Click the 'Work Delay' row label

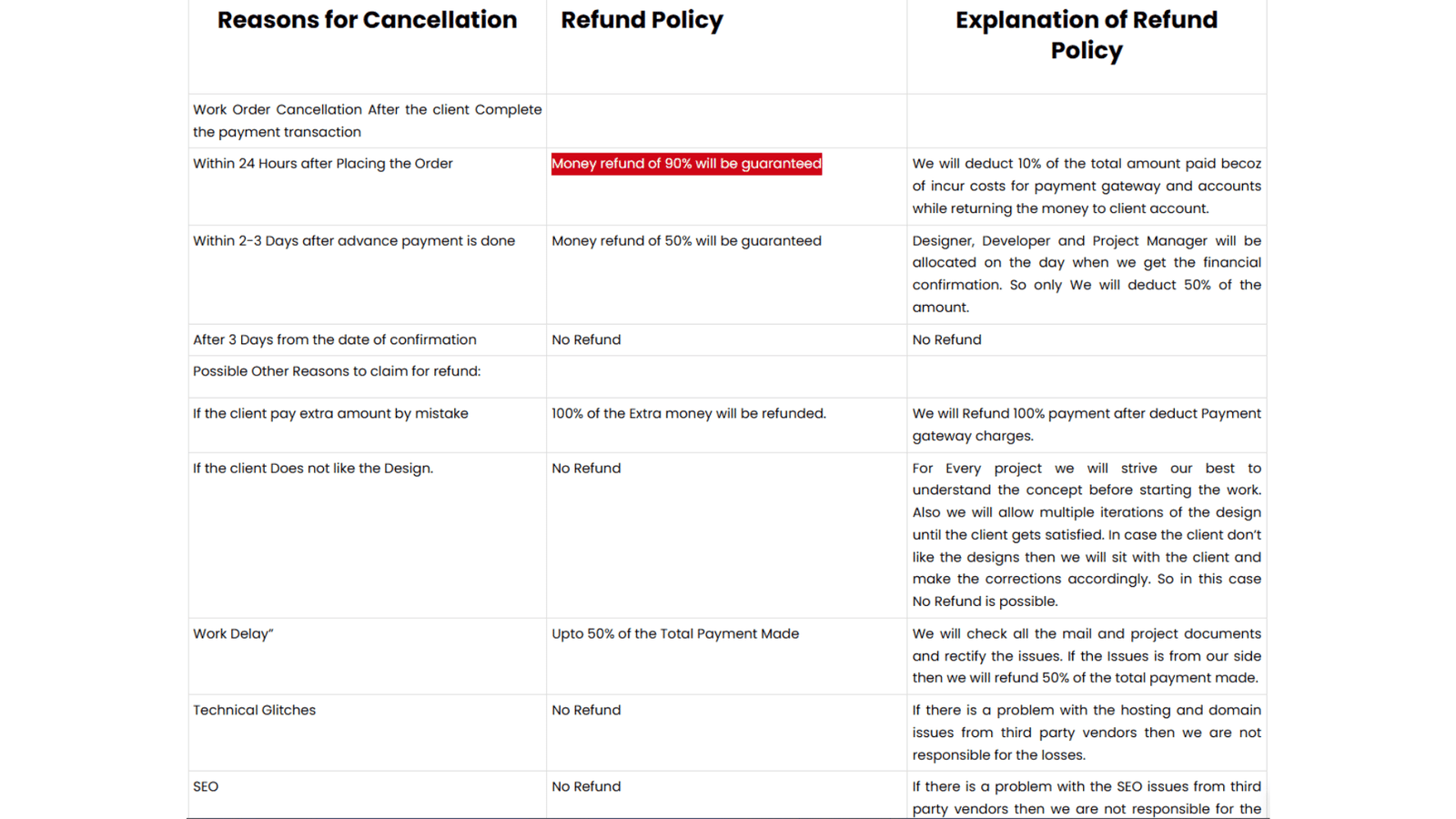233,633
